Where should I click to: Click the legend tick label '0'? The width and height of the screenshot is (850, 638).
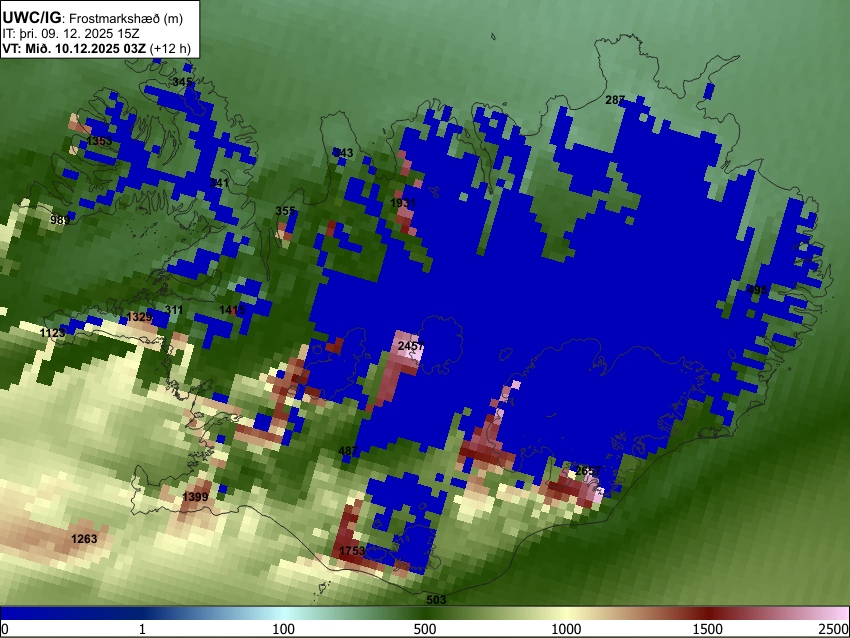point(5,629)
